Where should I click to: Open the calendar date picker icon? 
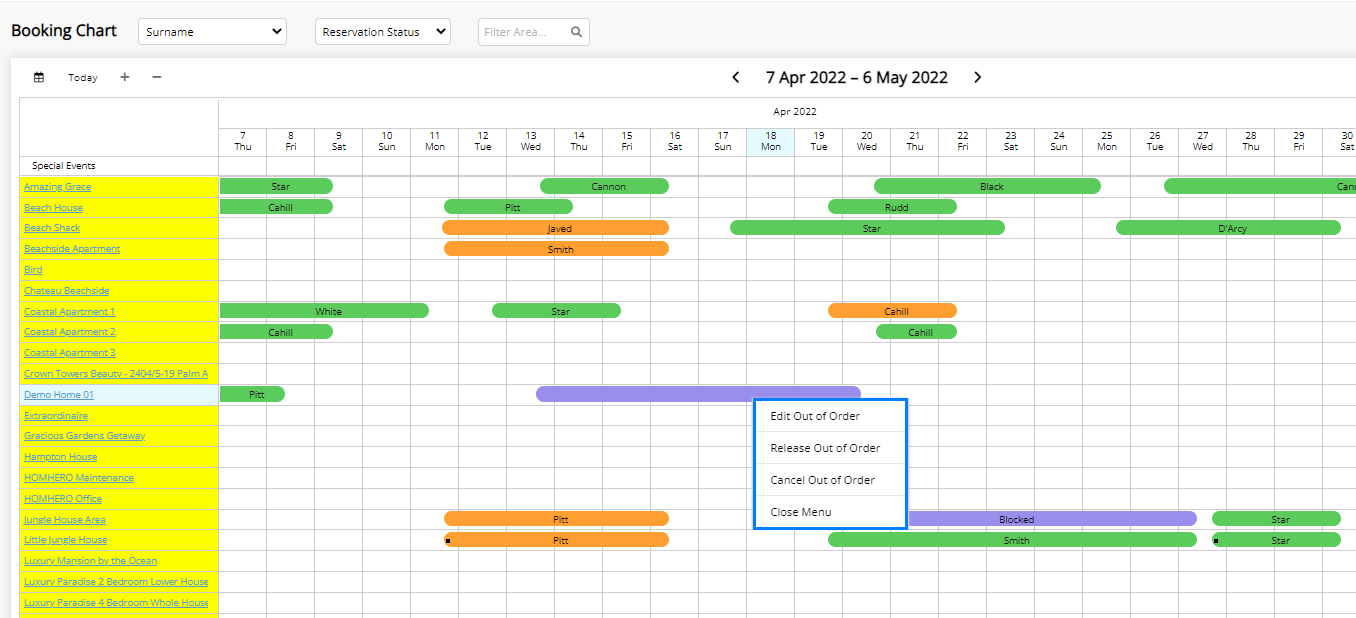click(39, 77)
